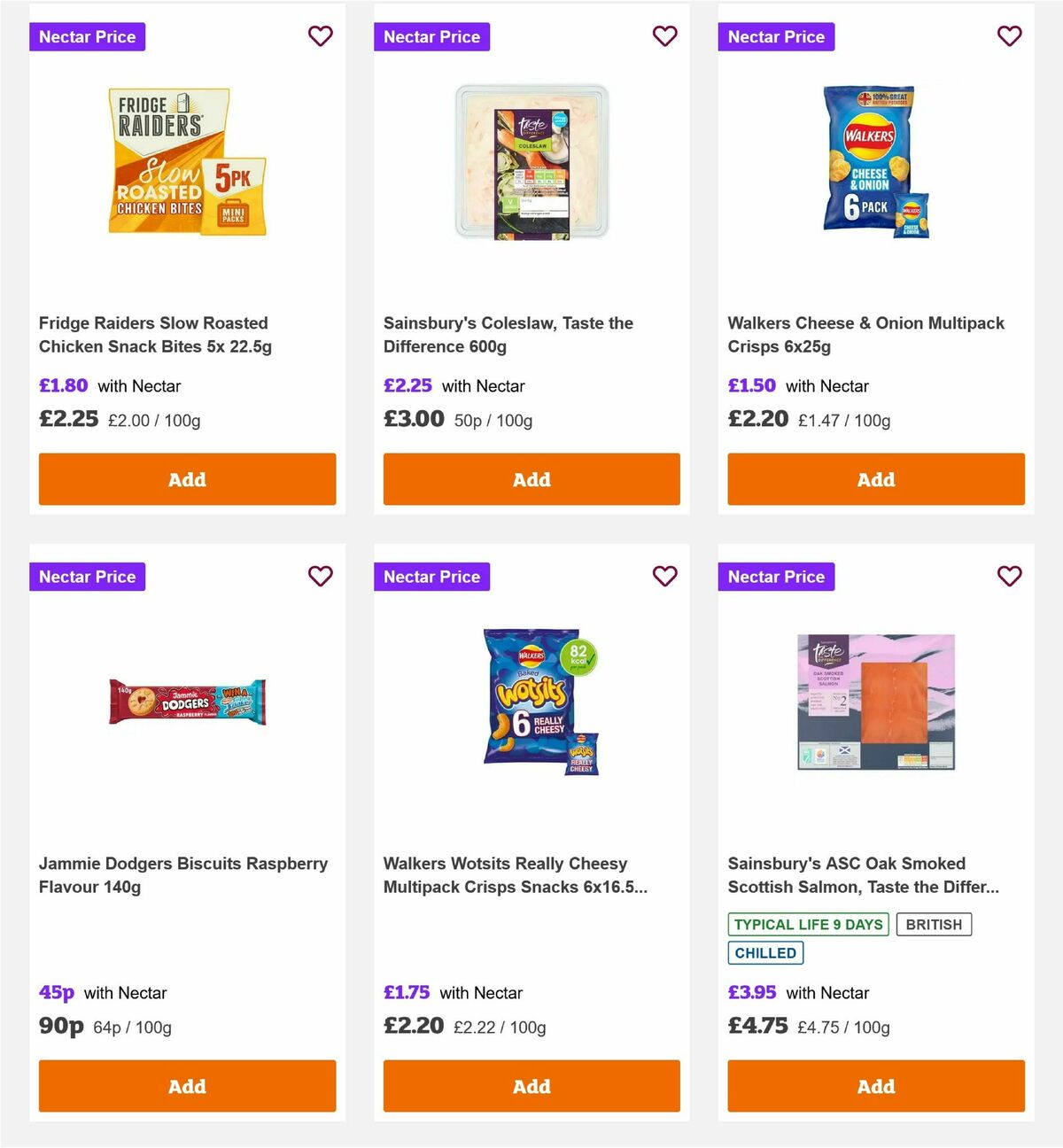Image resolution: width=1063 pixels, height=1148 pixels.
Task: Favourite the Walkers Cheese & Onion Crisps
Action: point(1010,36)
